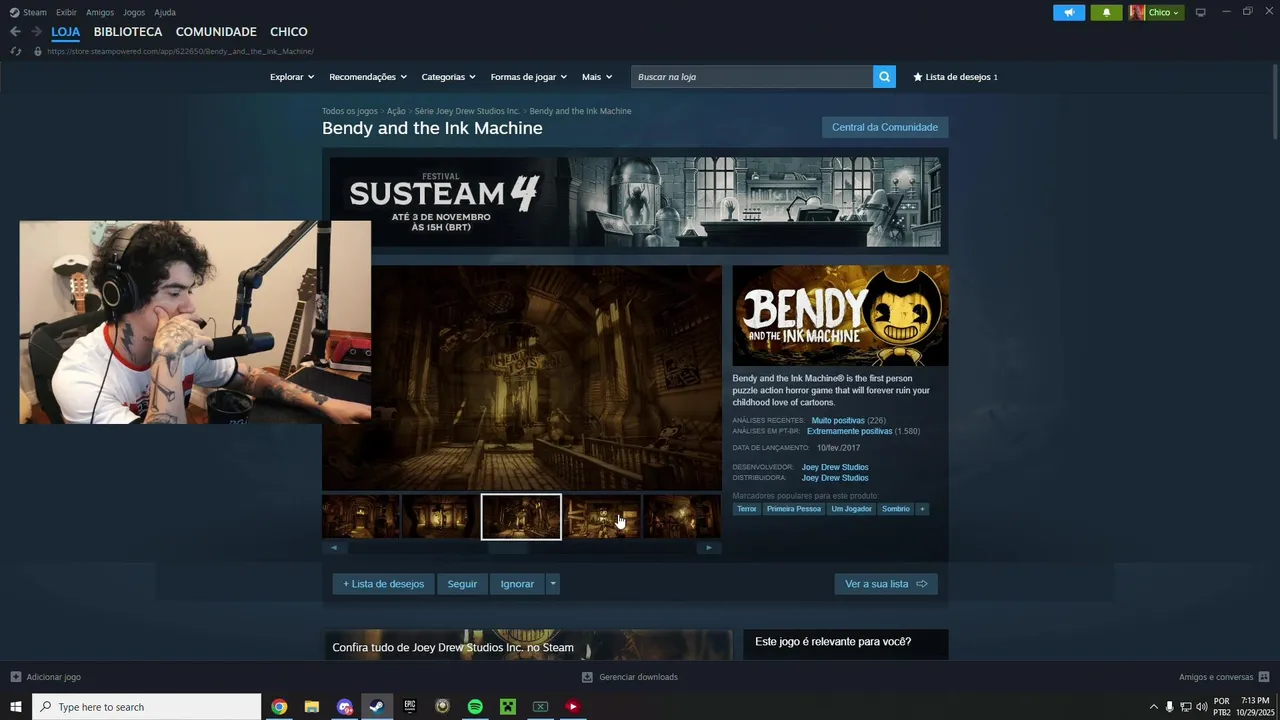Click the Big Picture mode monitor icon

(x=1201, y=13)
